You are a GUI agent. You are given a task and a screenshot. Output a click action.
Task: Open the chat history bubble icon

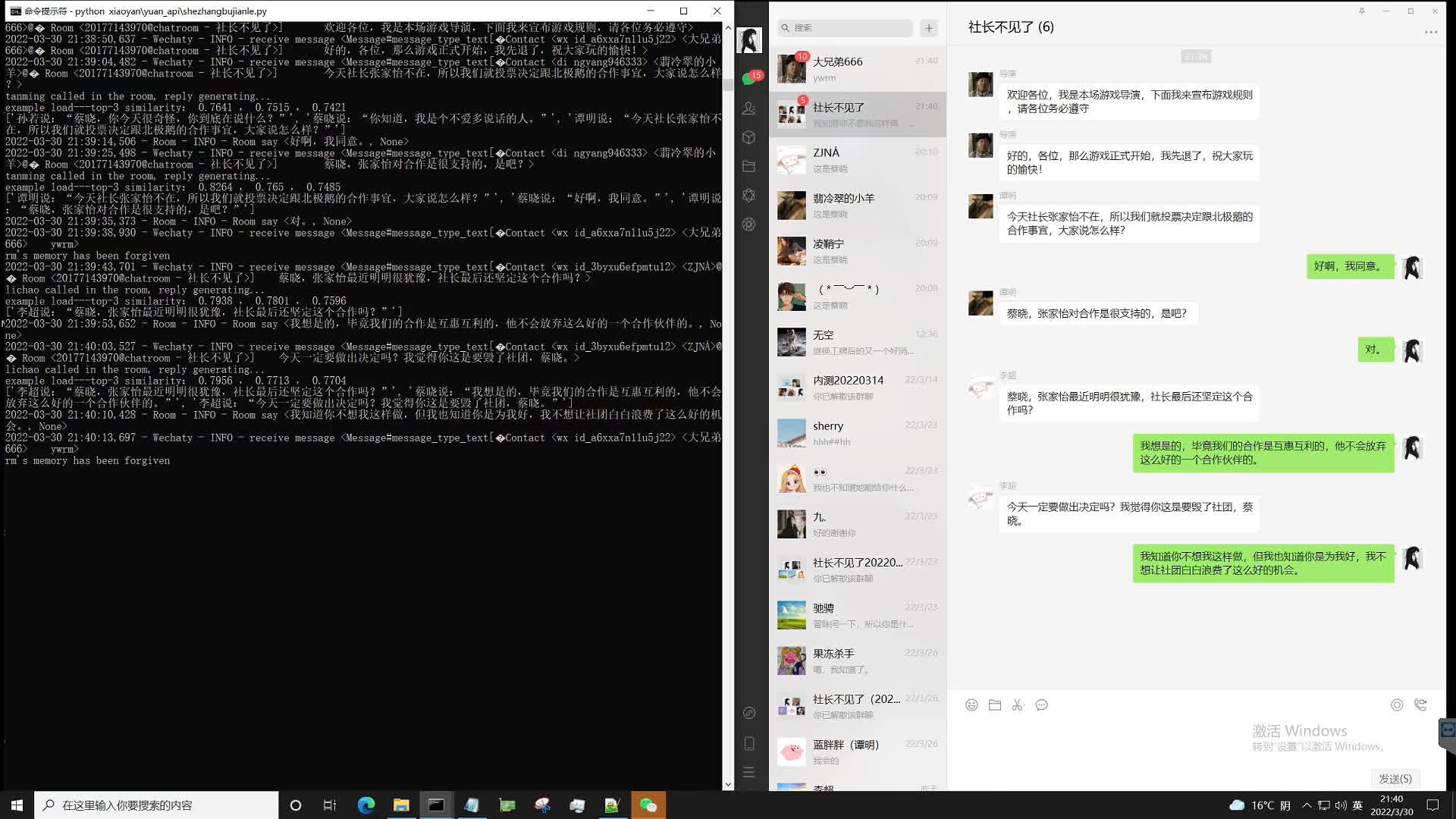pyautogui.click(x=1042, y=705)
